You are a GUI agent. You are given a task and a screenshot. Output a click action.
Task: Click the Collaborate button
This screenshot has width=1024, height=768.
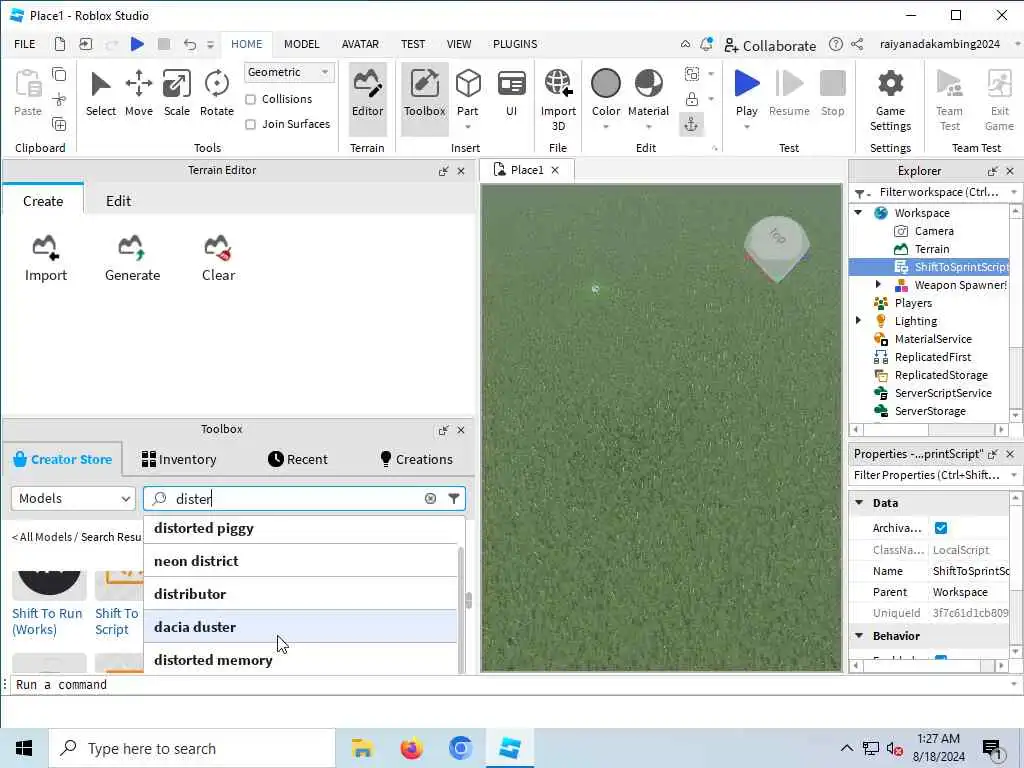click(769, 45)
